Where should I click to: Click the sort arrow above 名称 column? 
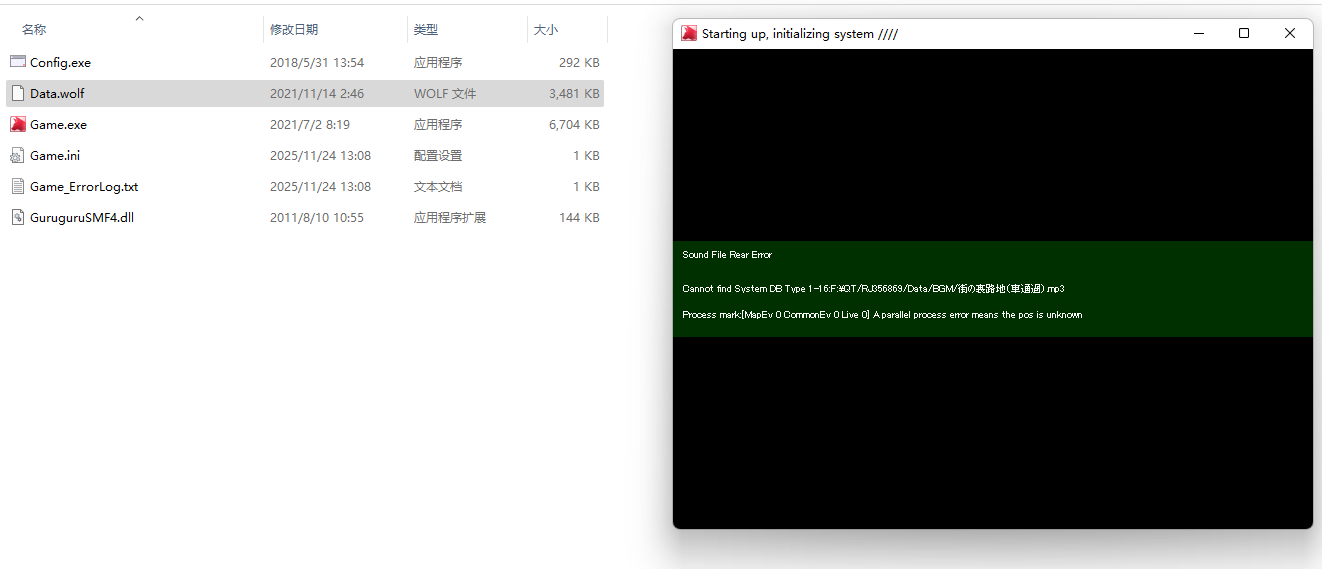(139, 18)
